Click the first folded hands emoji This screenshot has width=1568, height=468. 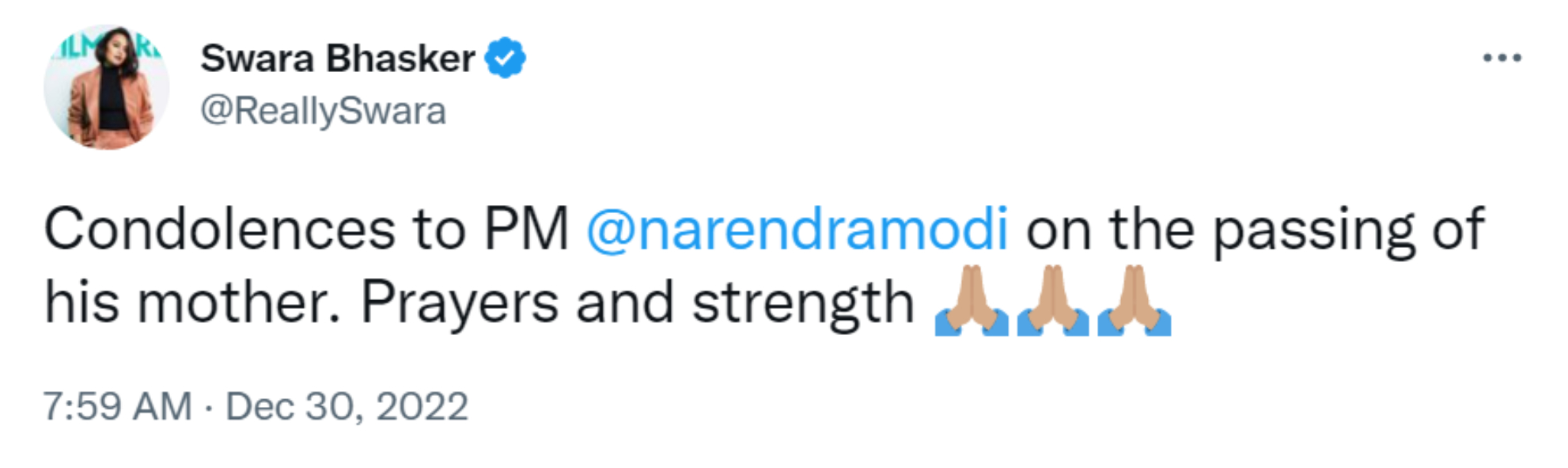pos(971,302)
